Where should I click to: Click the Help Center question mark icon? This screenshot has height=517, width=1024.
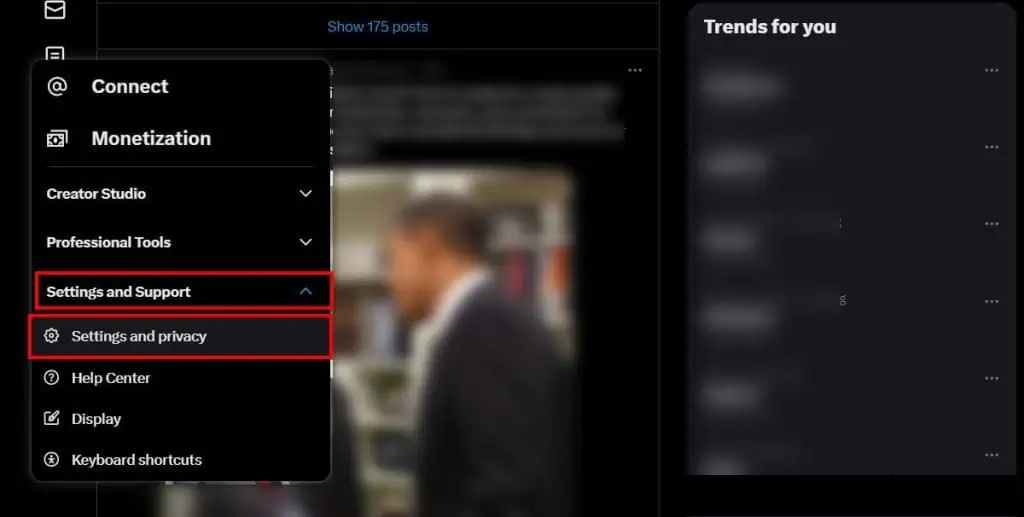(x=52, y=377)
